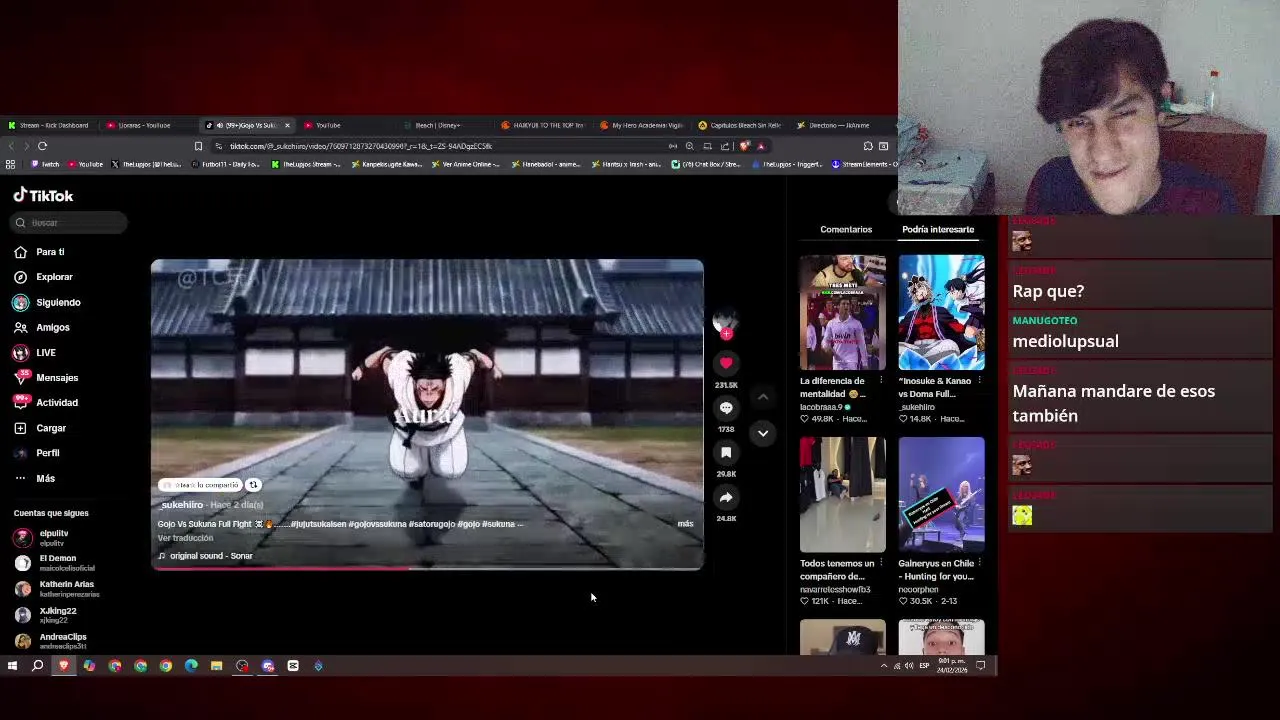Screen dimensions: 1280x720
Task: Go to the previous video with the up chevron
Action: [763, 397]
